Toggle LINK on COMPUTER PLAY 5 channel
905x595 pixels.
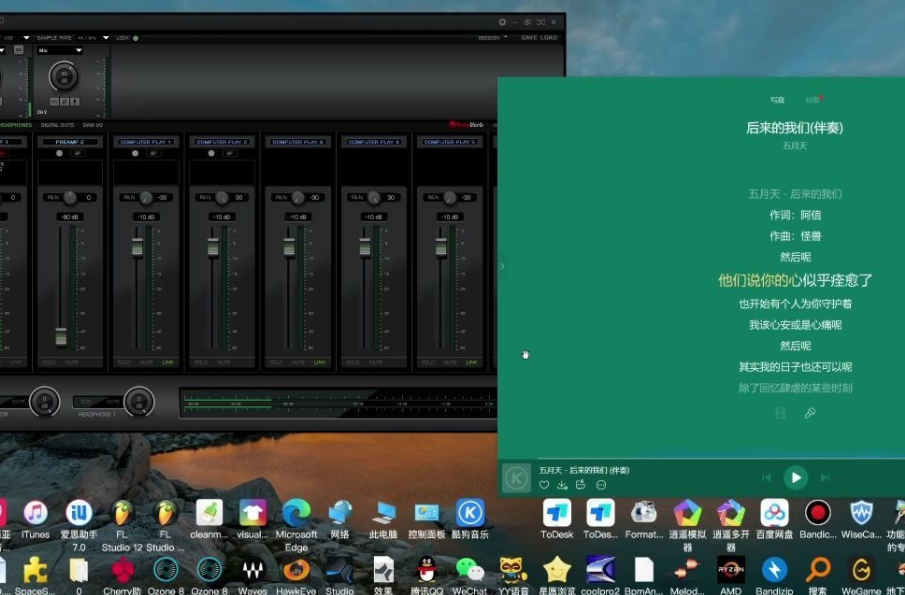coord(472,362)
